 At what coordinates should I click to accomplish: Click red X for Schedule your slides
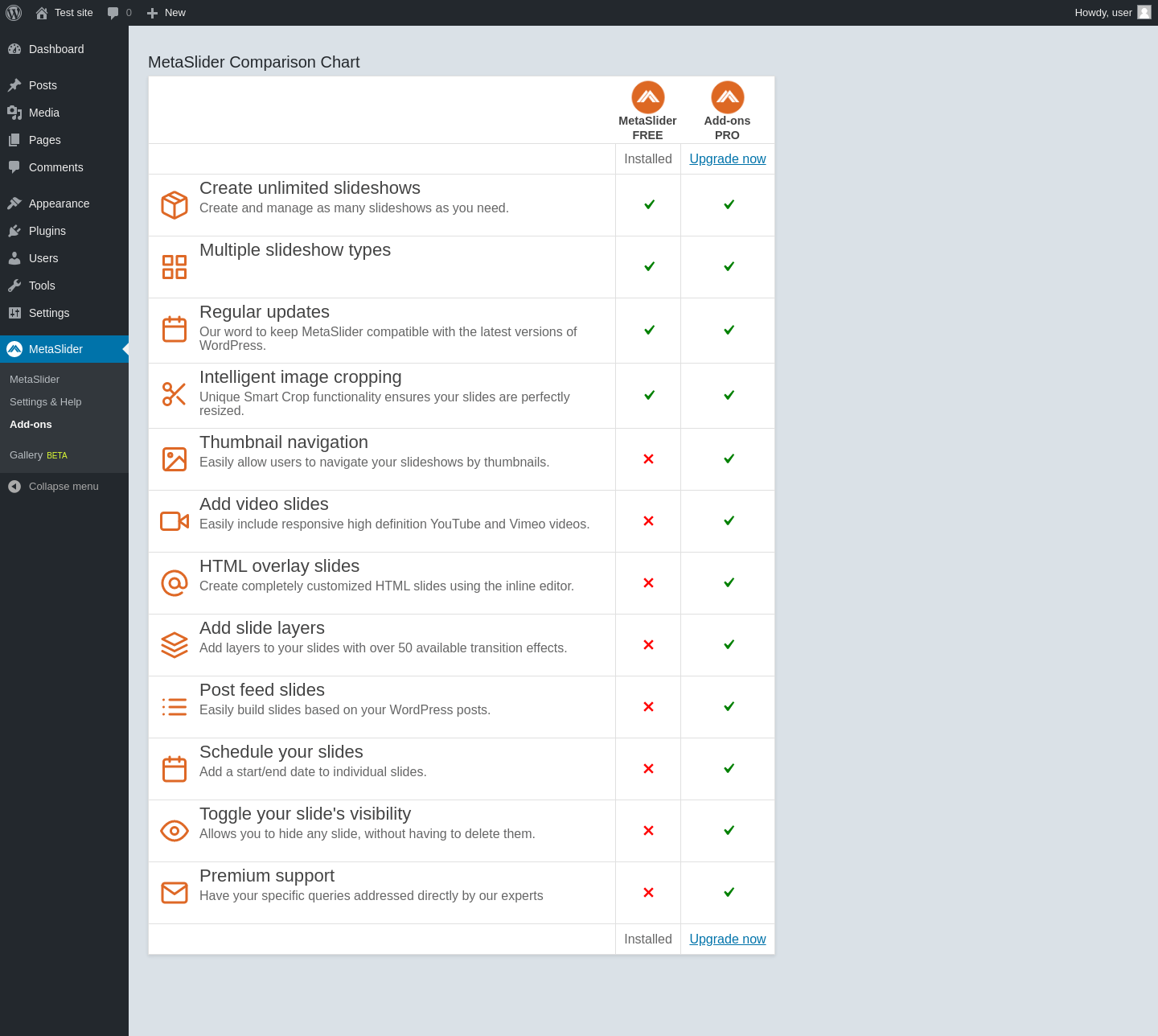[x=648, y=769]
